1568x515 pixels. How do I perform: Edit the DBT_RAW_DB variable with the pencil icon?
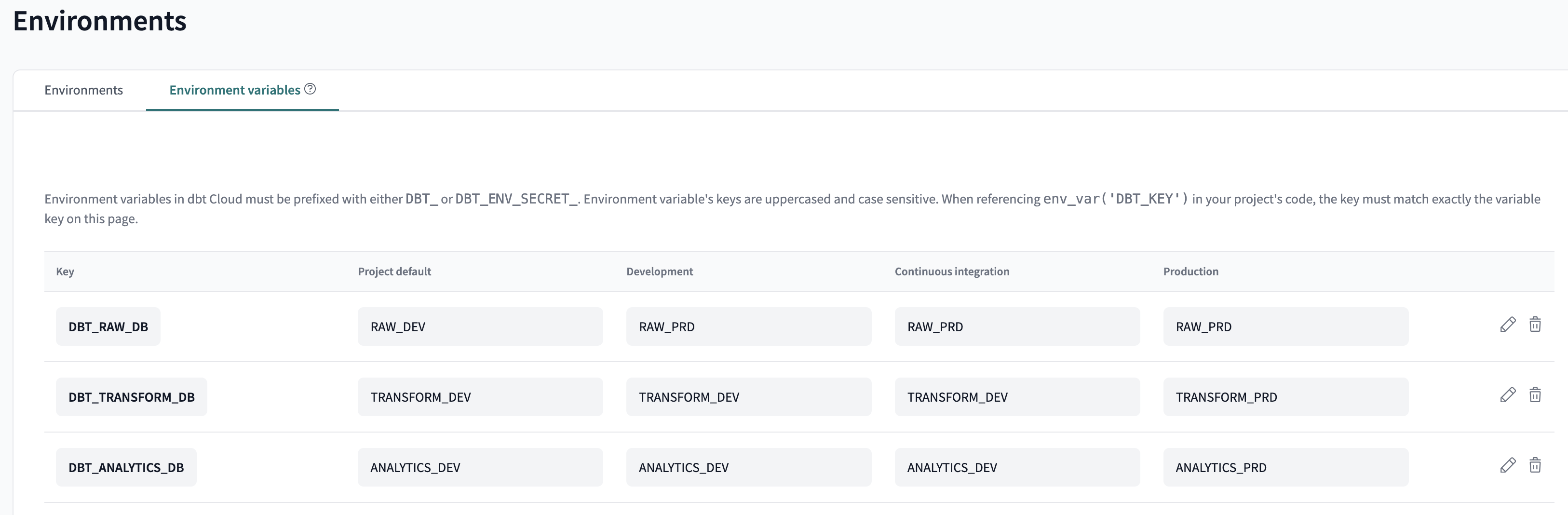[x=1508, y=325]
